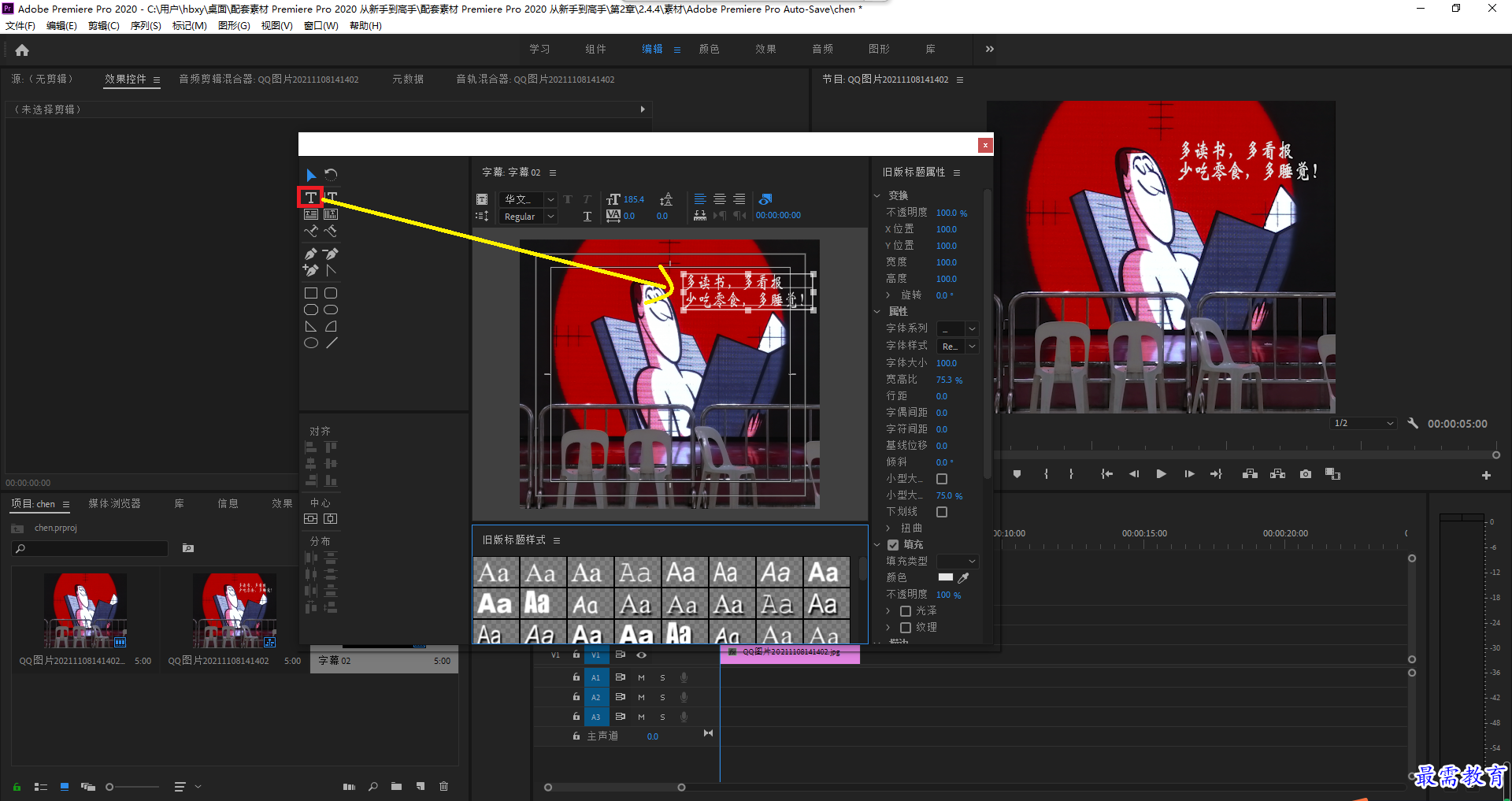The height and width of the screenshot is (801, 1512).
Task: Toggle Show Background Video icon
Action: [765, 199]
